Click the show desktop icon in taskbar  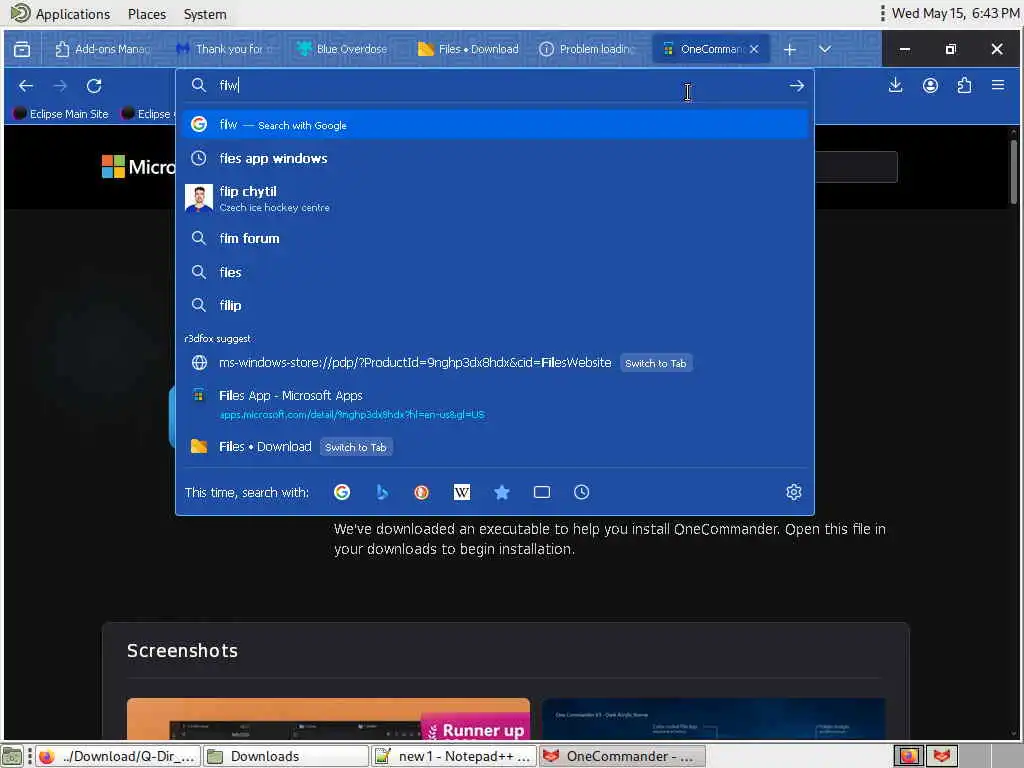tap(12, 756)
